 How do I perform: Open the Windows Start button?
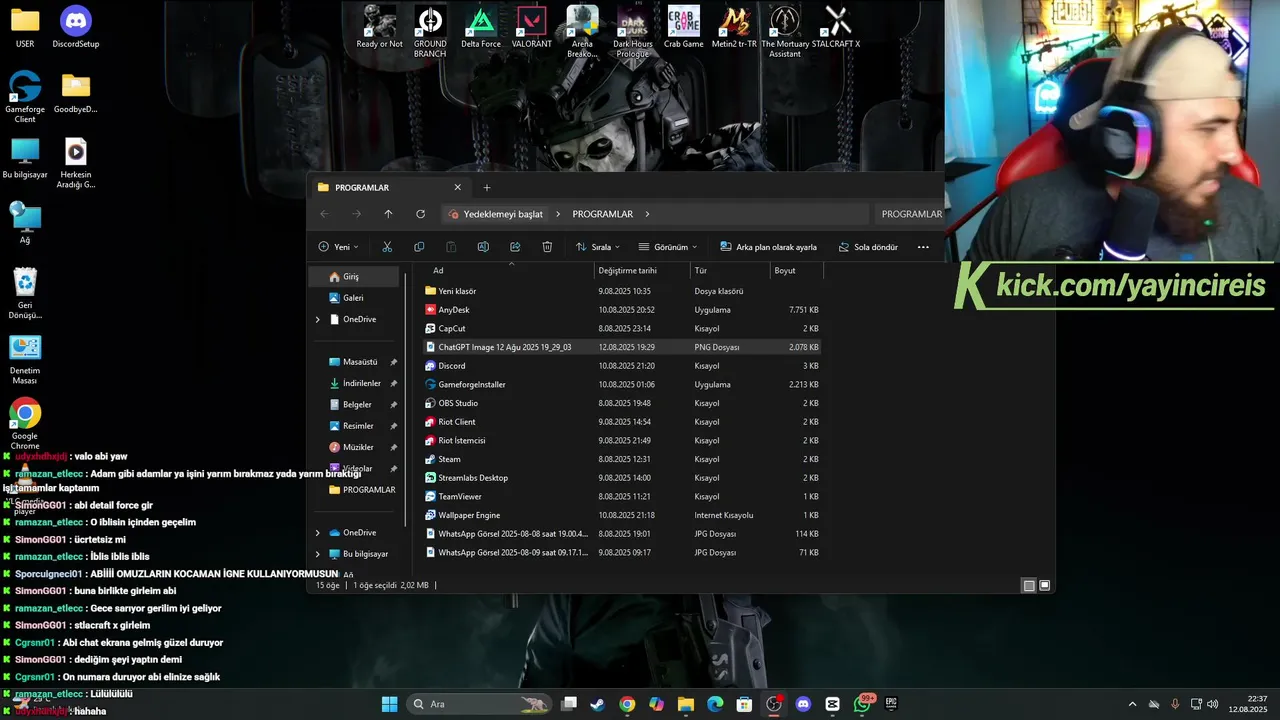[389, 704]
